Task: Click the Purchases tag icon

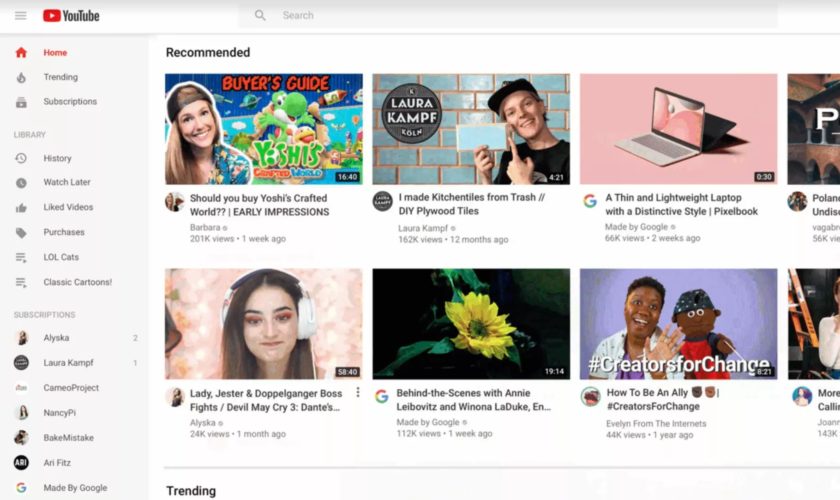Action: coord(21,233)
